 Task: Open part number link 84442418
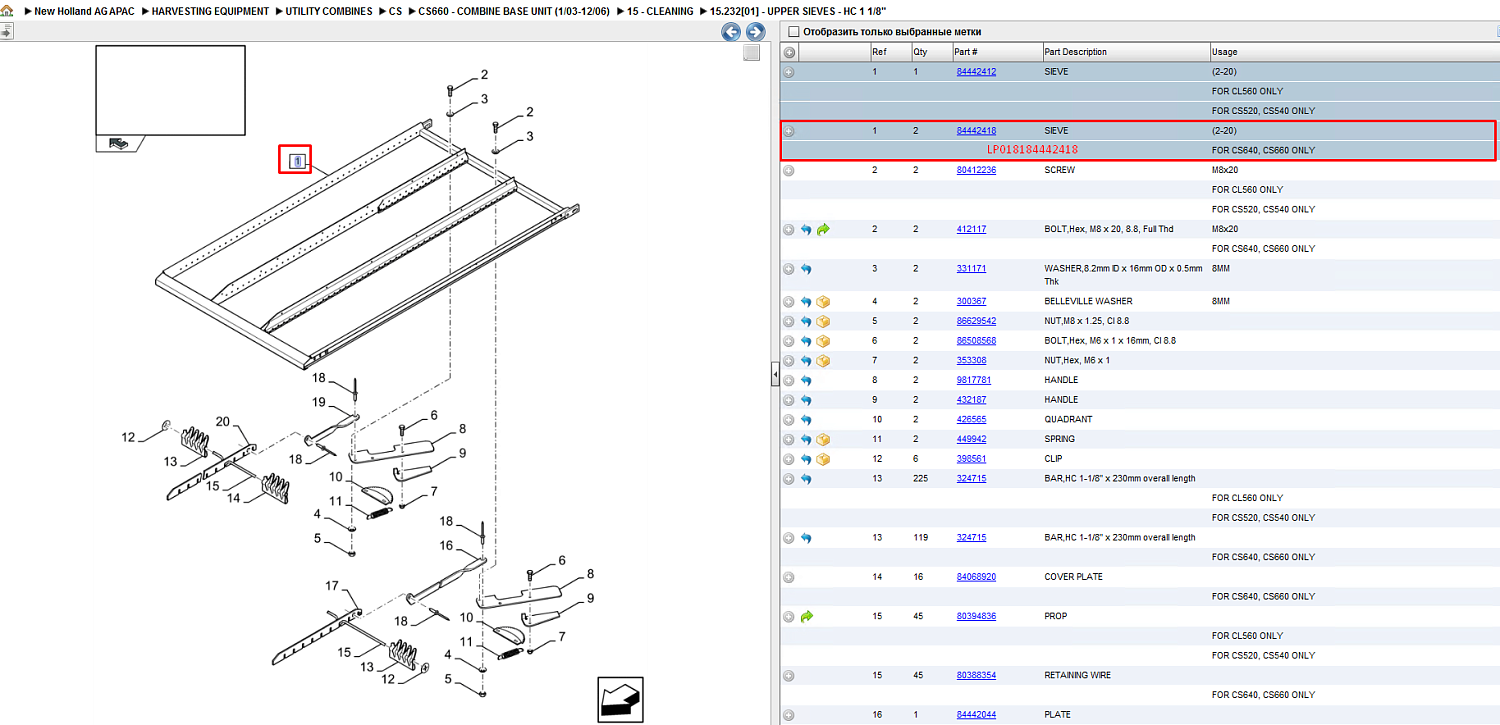click(x=976, y=131)
